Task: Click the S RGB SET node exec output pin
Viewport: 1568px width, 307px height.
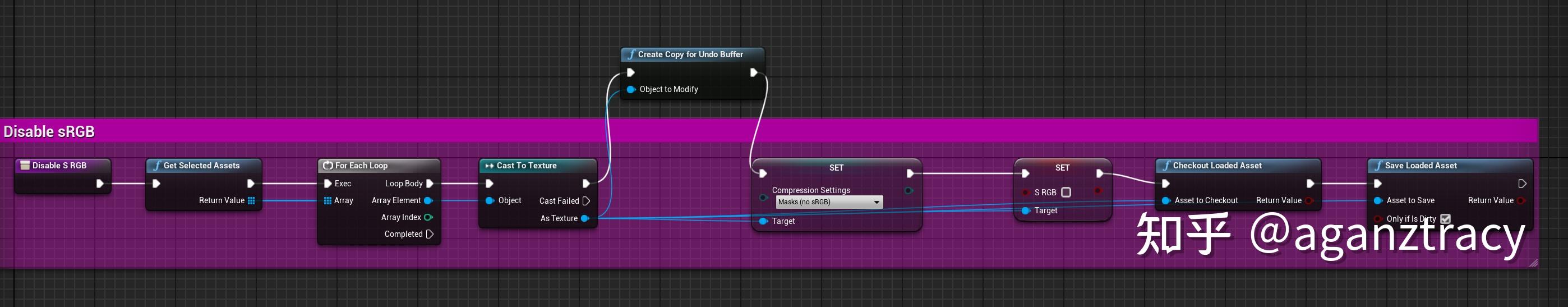Action: pos(1099,173)
